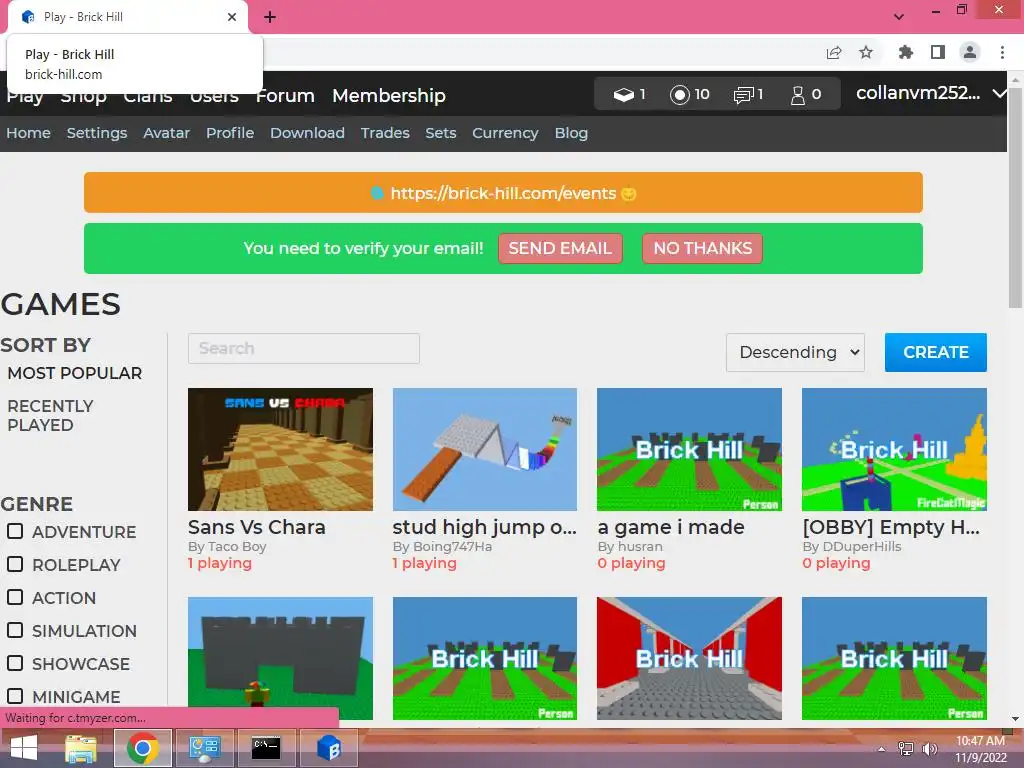Open File Explorer from the taskbar

point(81,748)
